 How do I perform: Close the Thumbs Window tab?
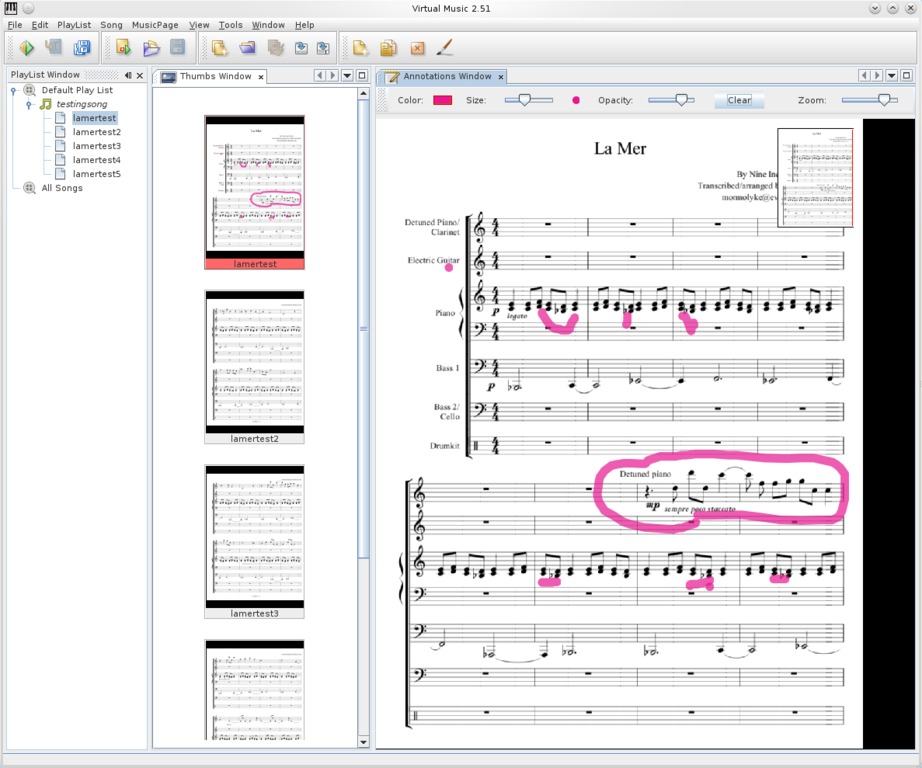(x=262, y=77)
